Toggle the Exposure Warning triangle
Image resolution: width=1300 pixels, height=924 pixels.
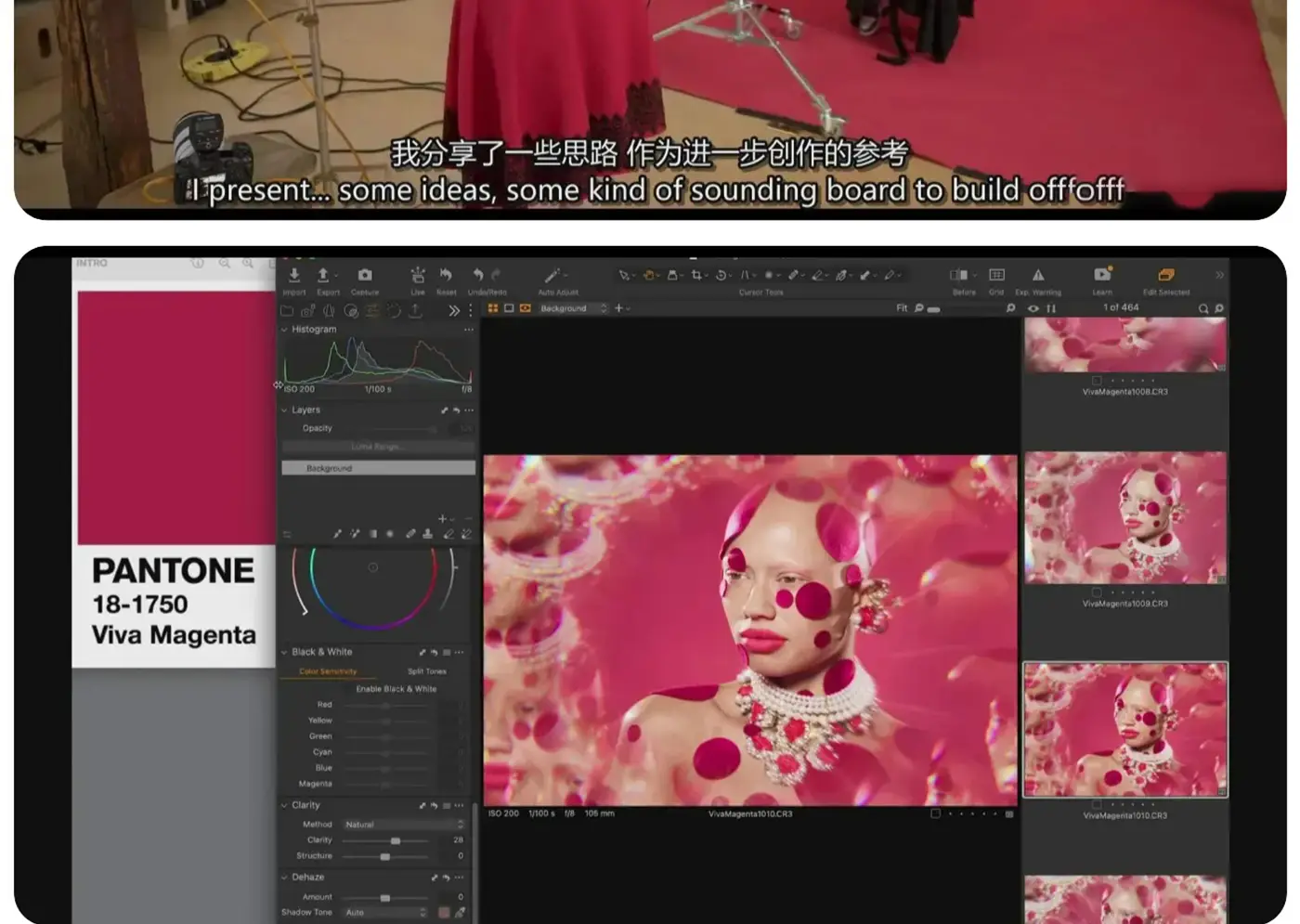tap(1038, 275)
